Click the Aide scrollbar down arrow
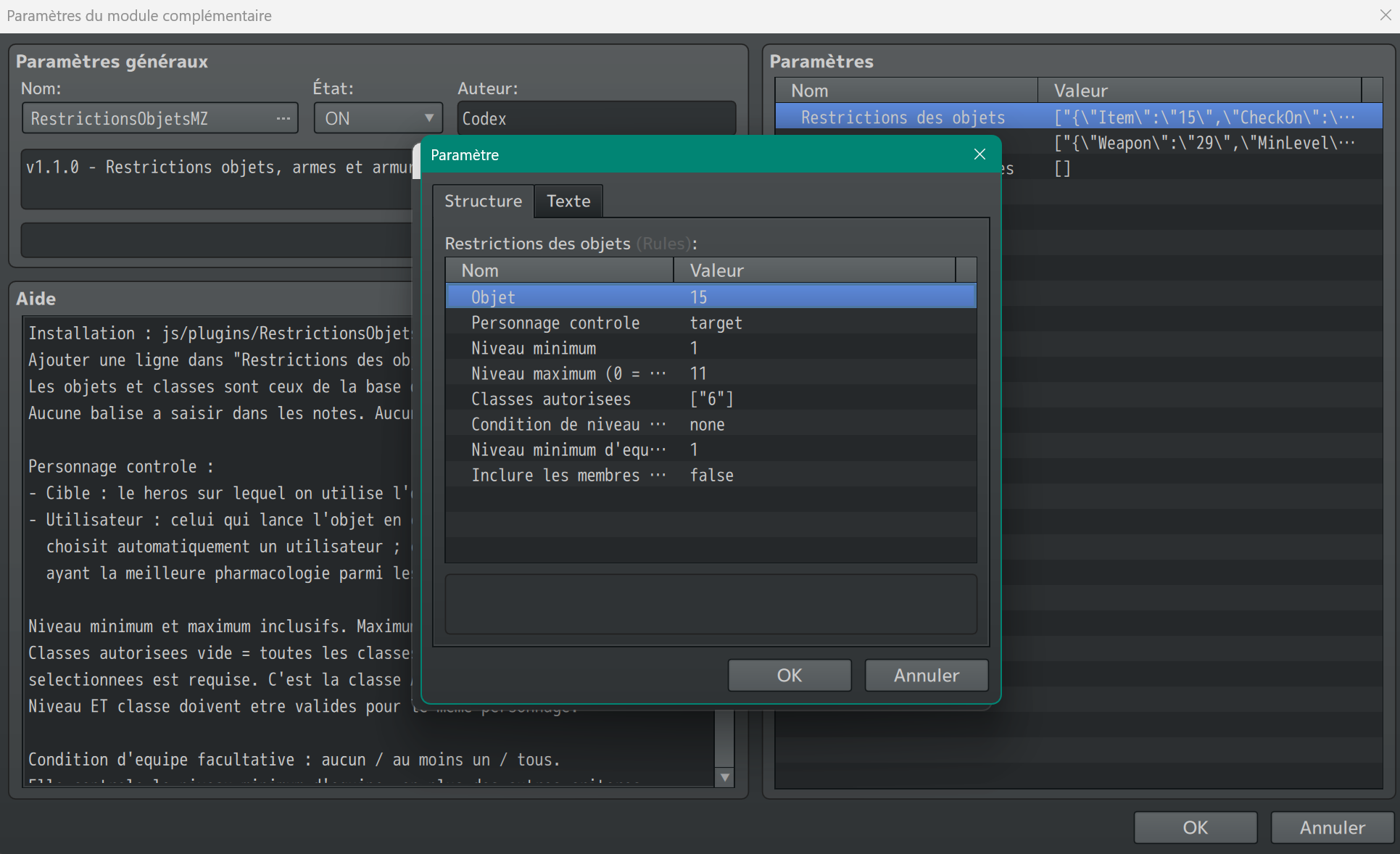Screen dimensions: 1400x854 pyautogui.click(x=724, y=776)
